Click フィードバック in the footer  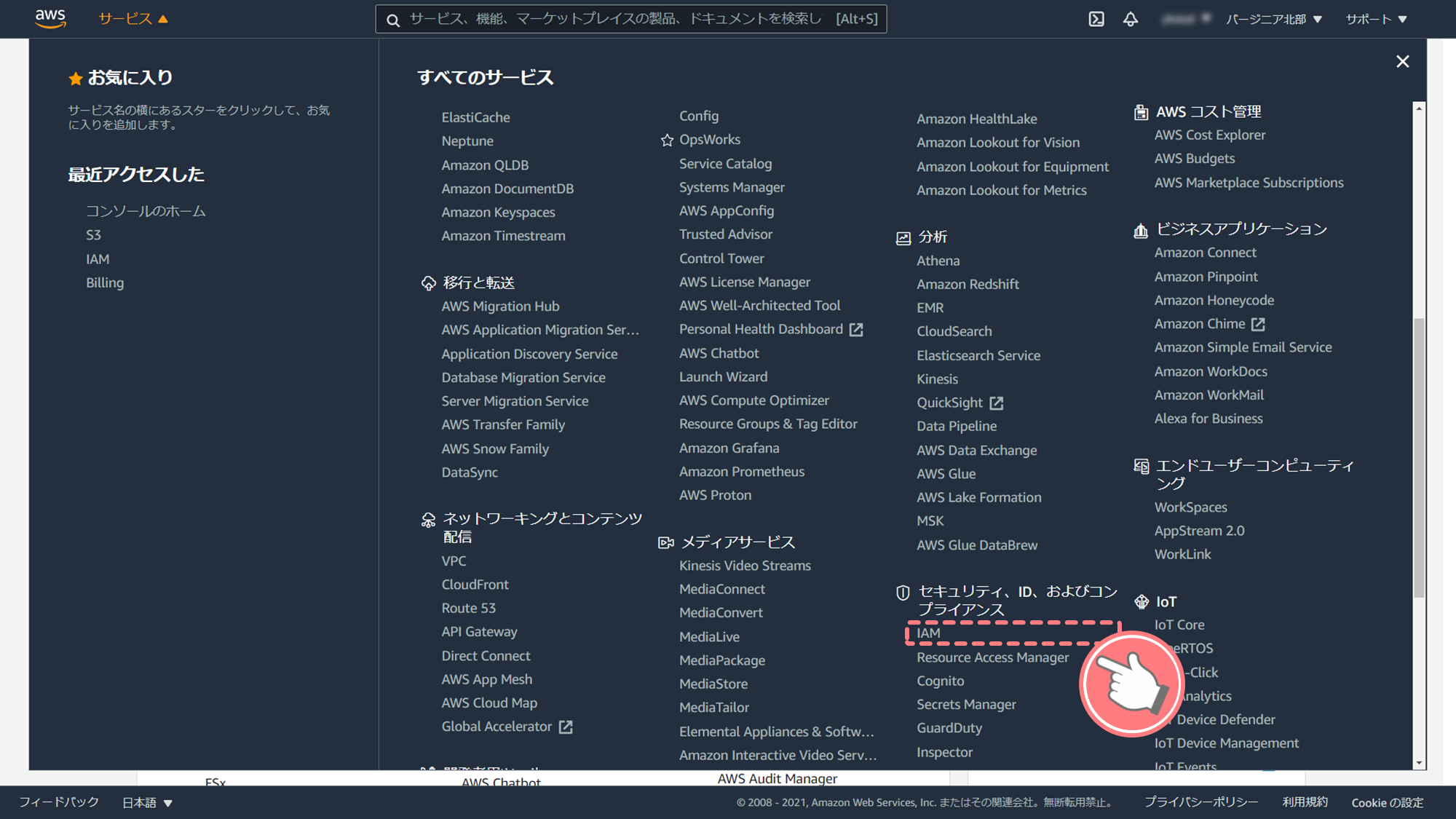pos(59,802)
